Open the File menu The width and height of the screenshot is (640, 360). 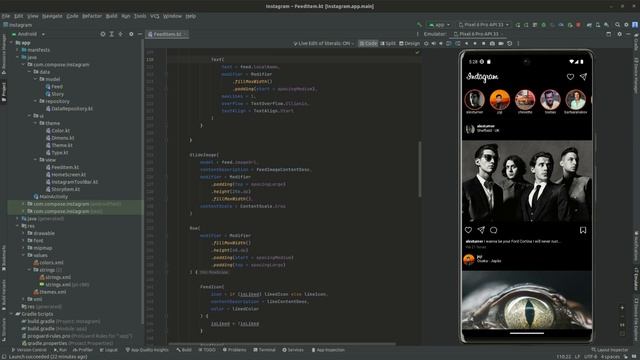(x=6, y=16)
